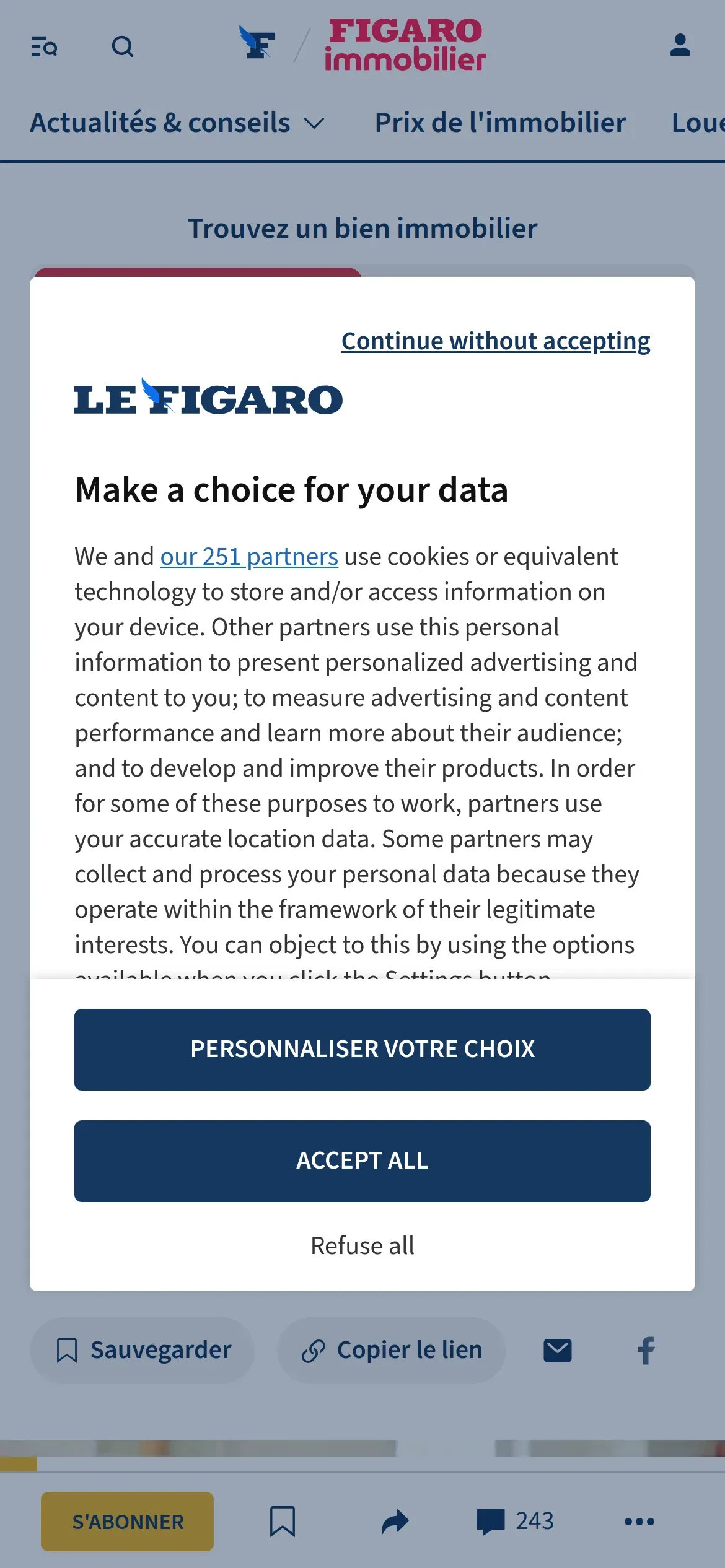This screenshot has height=1568, width=725.
Task: Click Continue without accepting link
Action: click(496, 341)
